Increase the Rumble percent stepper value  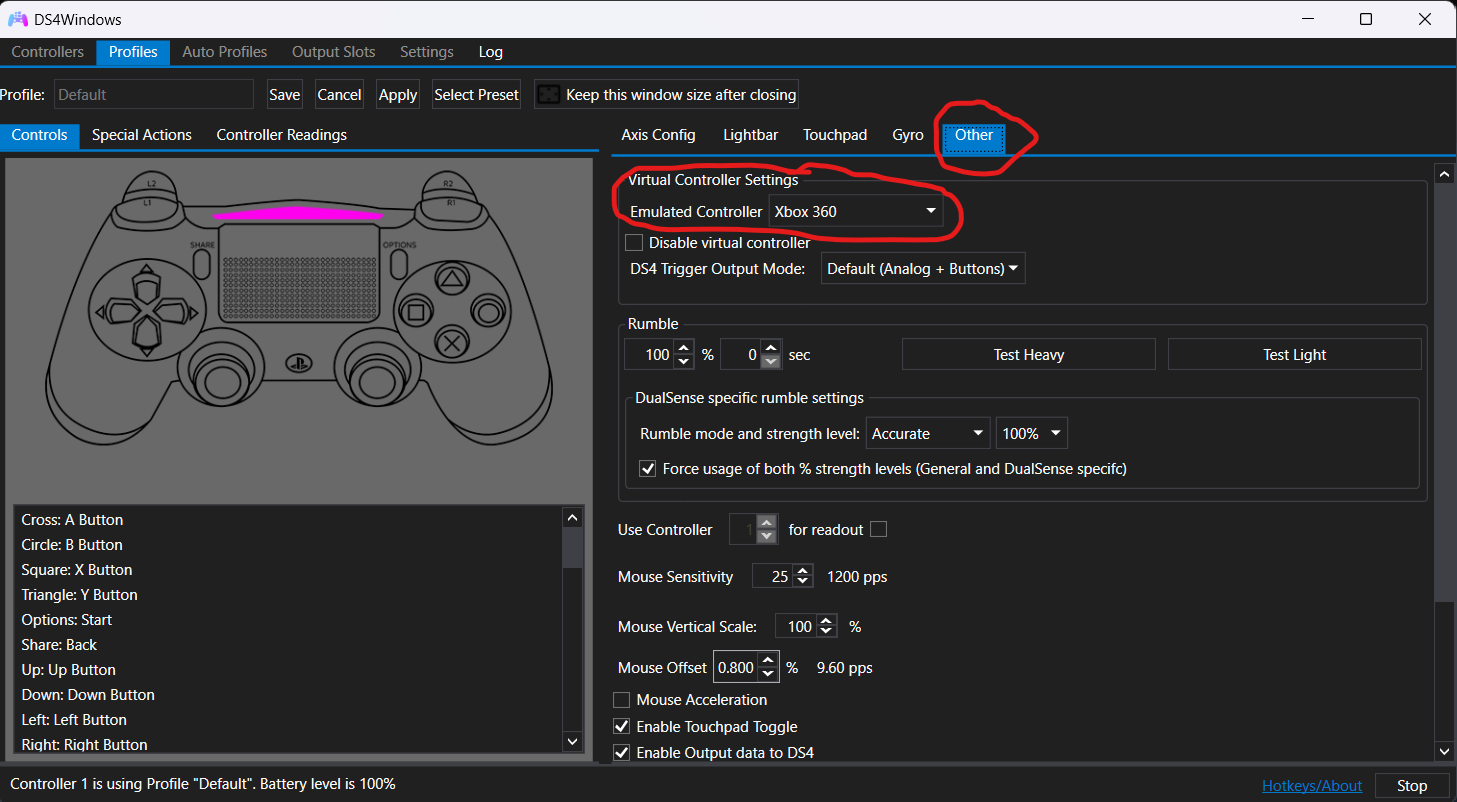(x=684, y=348)
